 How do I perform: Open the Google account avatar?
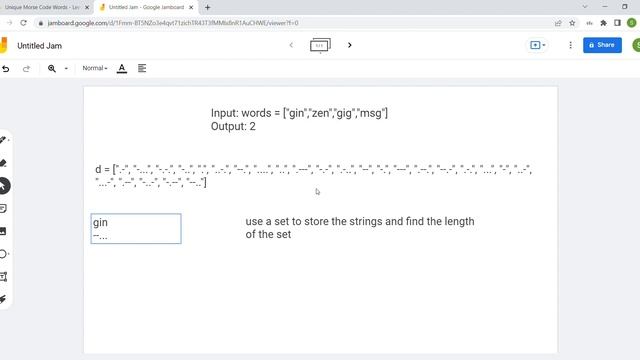tap(636, 45)
